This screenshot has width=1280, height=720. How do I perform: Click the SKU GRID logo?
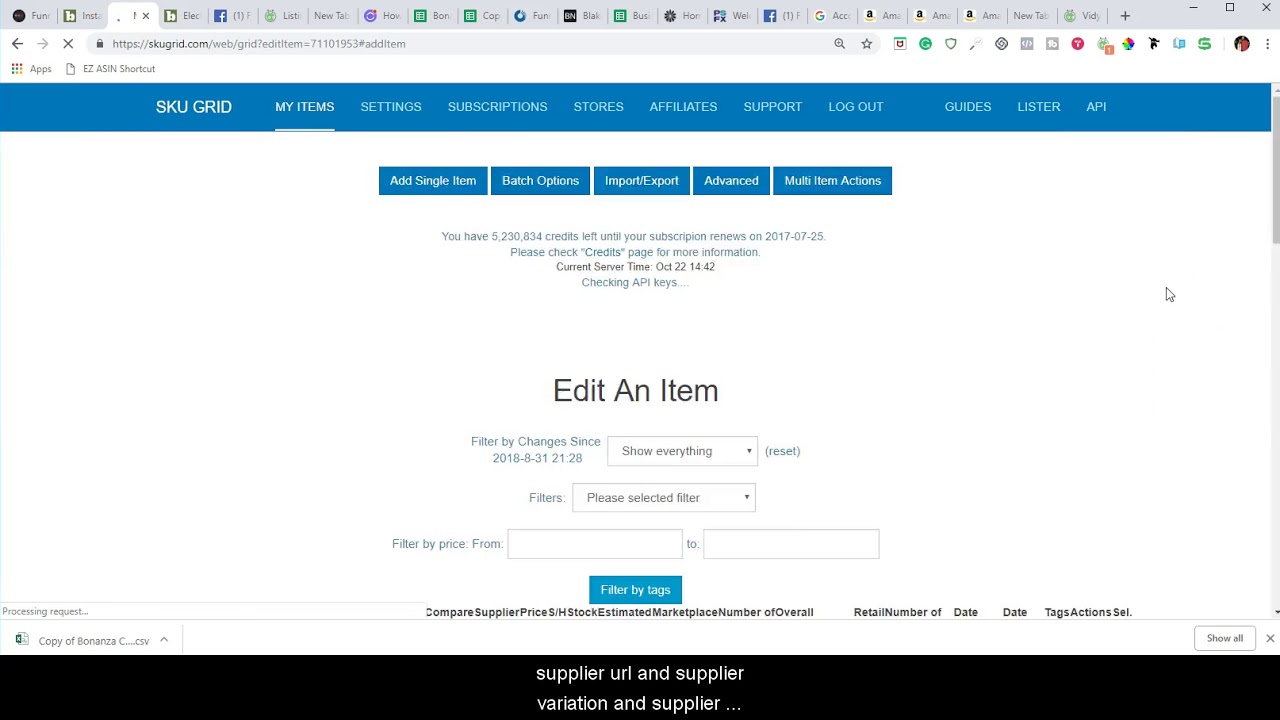(193, 107)
